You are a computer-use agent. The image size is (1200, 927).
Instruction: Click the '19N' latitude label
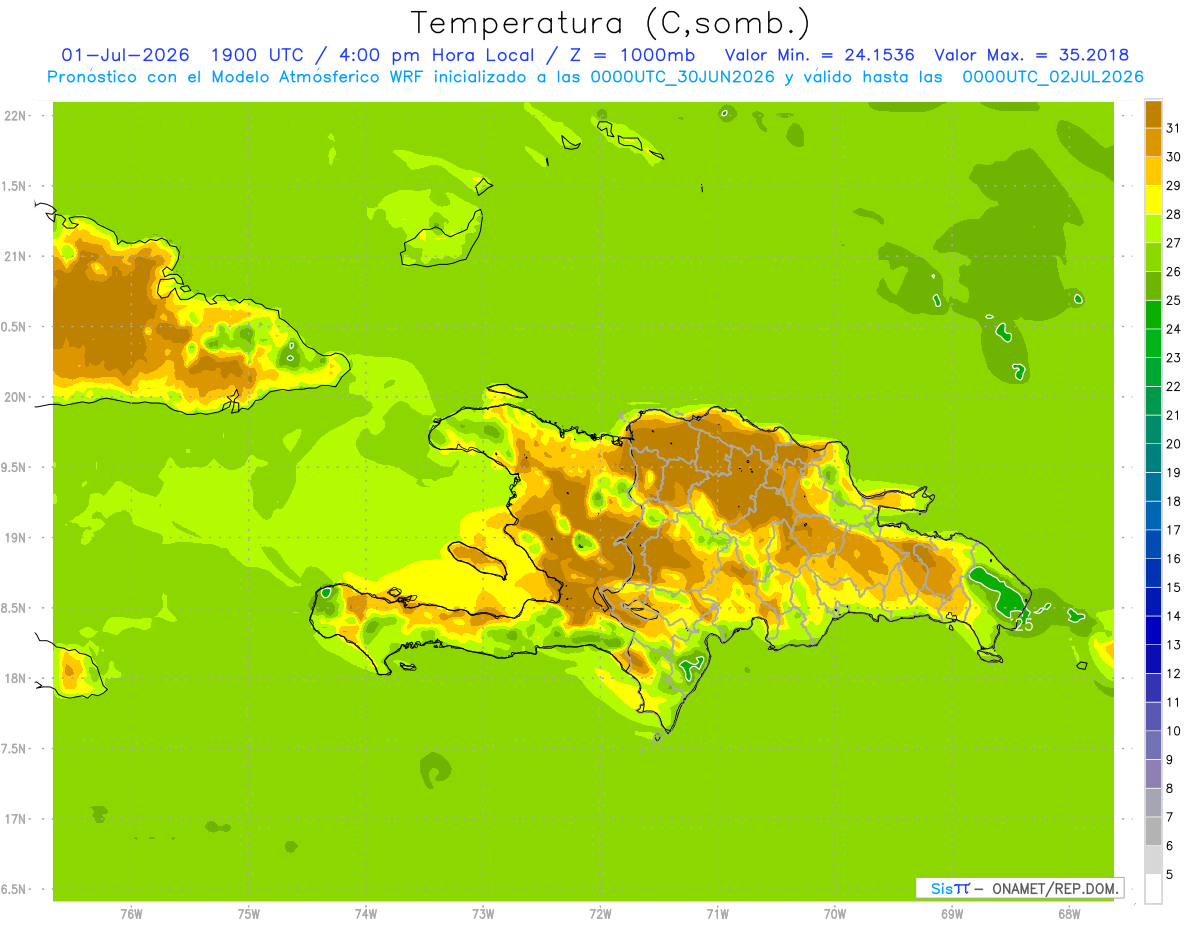pos(17,537)
